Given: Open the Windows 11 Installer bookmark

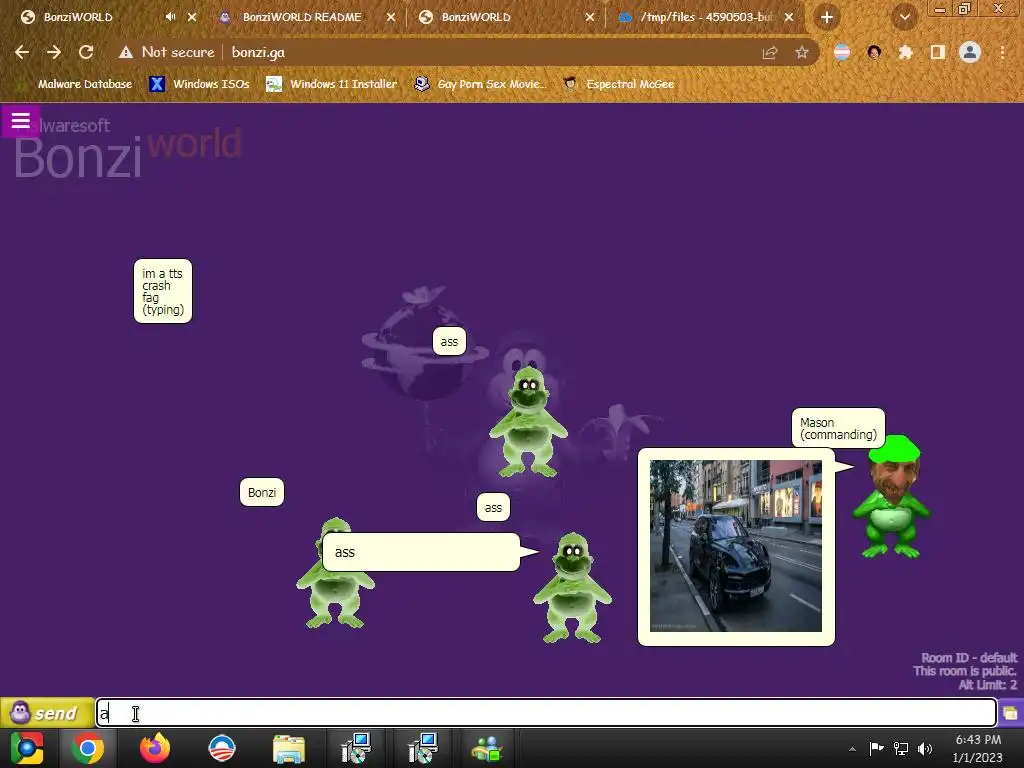Looking at the screenshot, I should click(332, 84).
